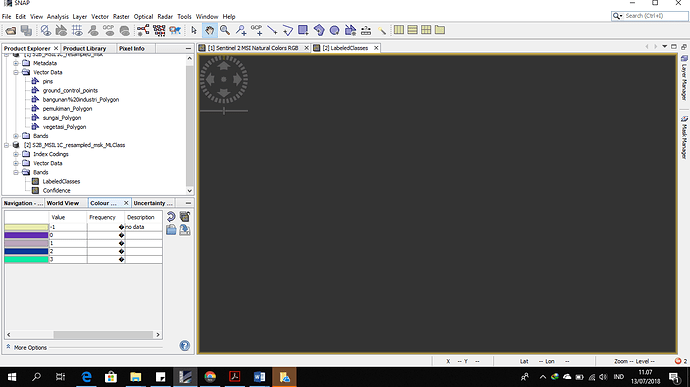Viewport: 690px width, 387px height.
Task: Click the Product Explorer down scroll arrow
Action: [190, 191]
